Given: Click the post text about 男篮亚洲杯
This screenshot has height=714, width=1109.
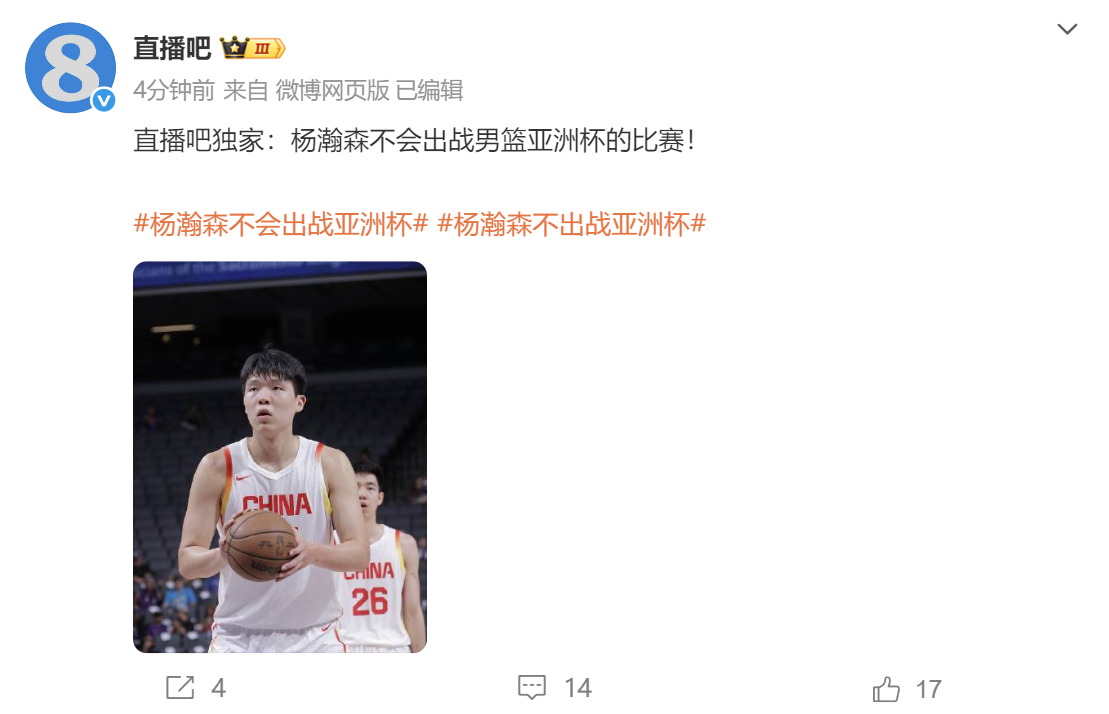Looking at the screenshot, I should 415,141.
